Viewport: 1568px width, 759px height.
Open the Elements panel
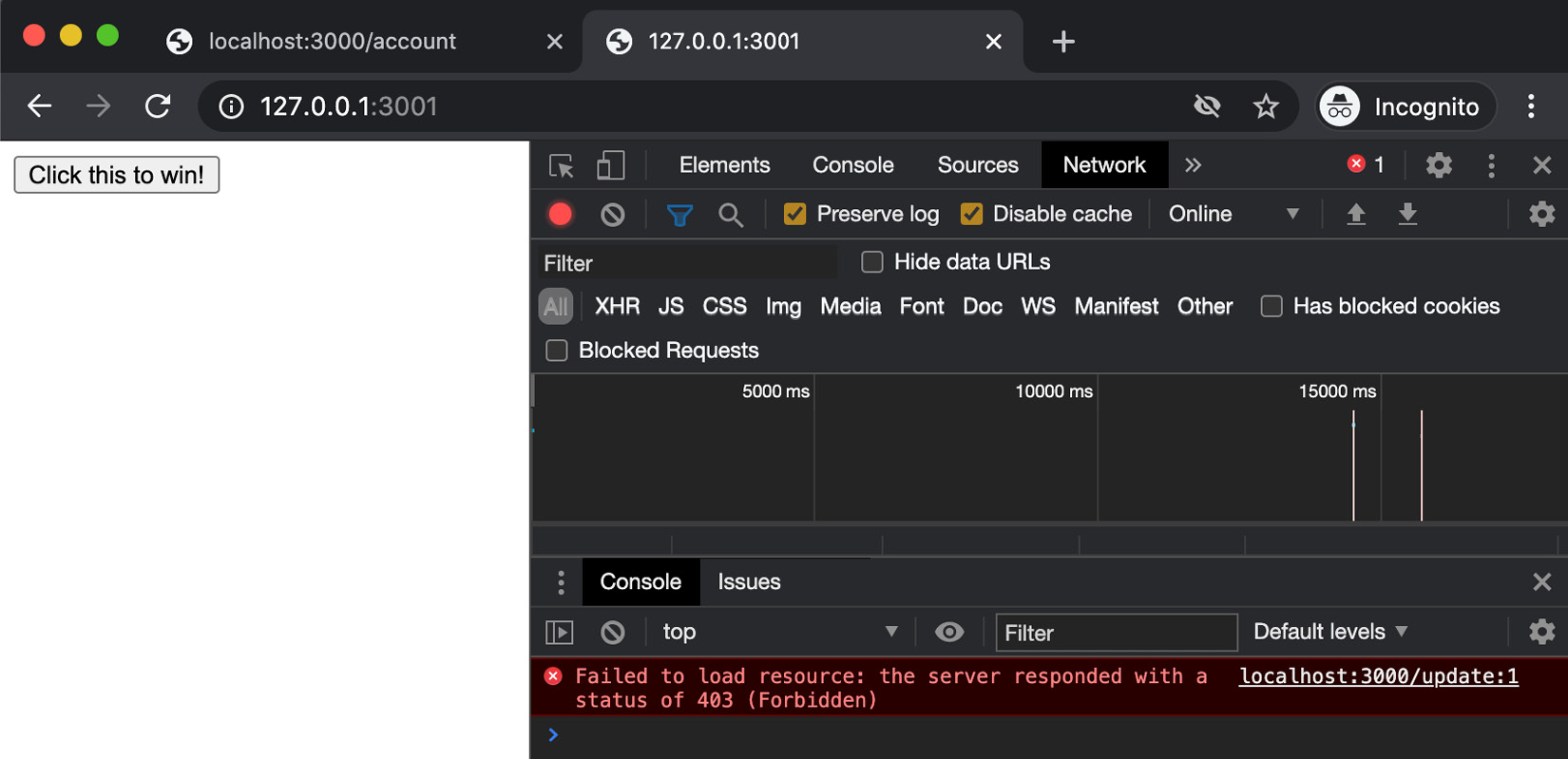pyautogui.click(x=724, y=165)
